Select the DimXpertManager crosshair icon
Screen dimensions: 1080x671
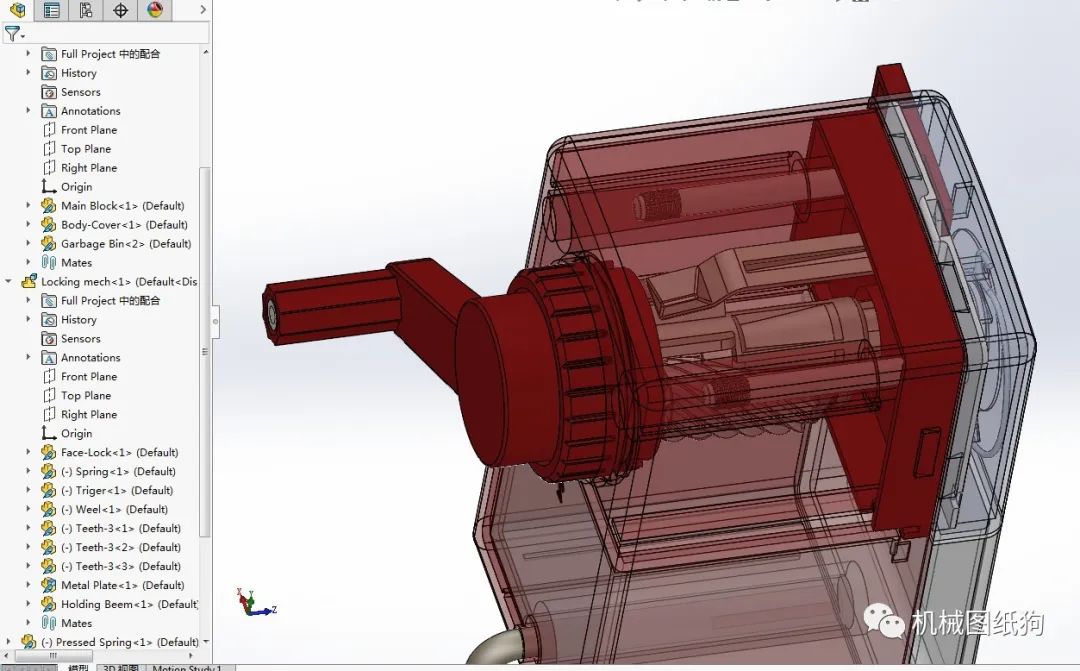click(122, 11)
